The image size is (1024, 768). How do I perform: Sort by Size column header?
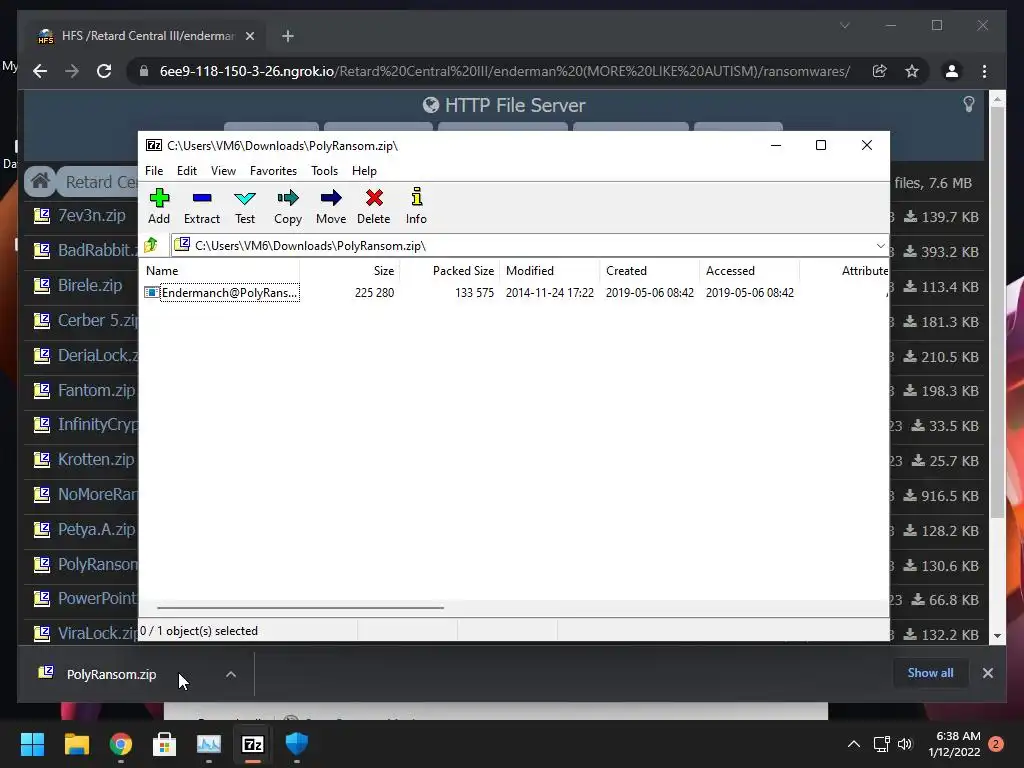(x=349, y=270)
